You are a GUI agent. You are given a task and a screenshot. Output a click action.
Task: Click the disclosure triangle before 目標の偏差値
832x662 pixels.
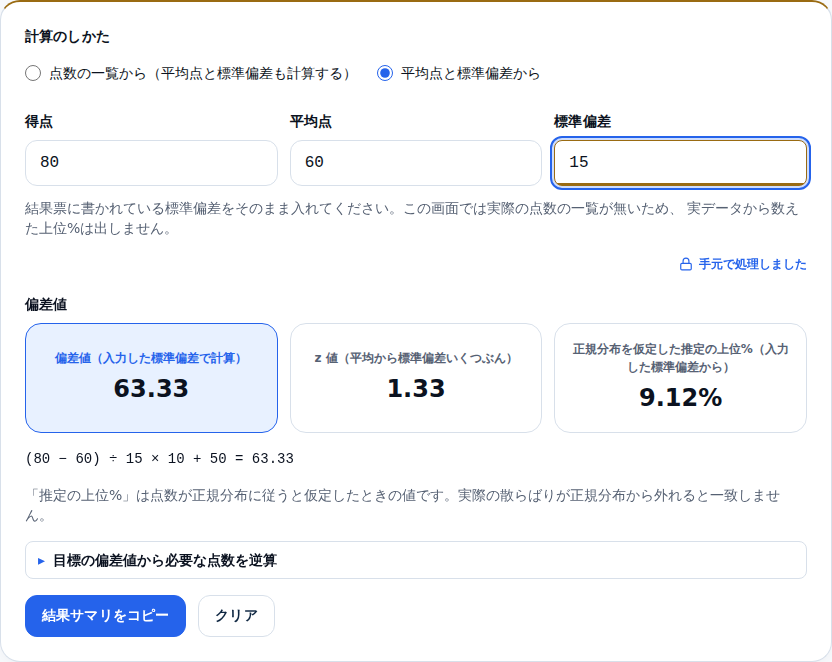(41, 561)
